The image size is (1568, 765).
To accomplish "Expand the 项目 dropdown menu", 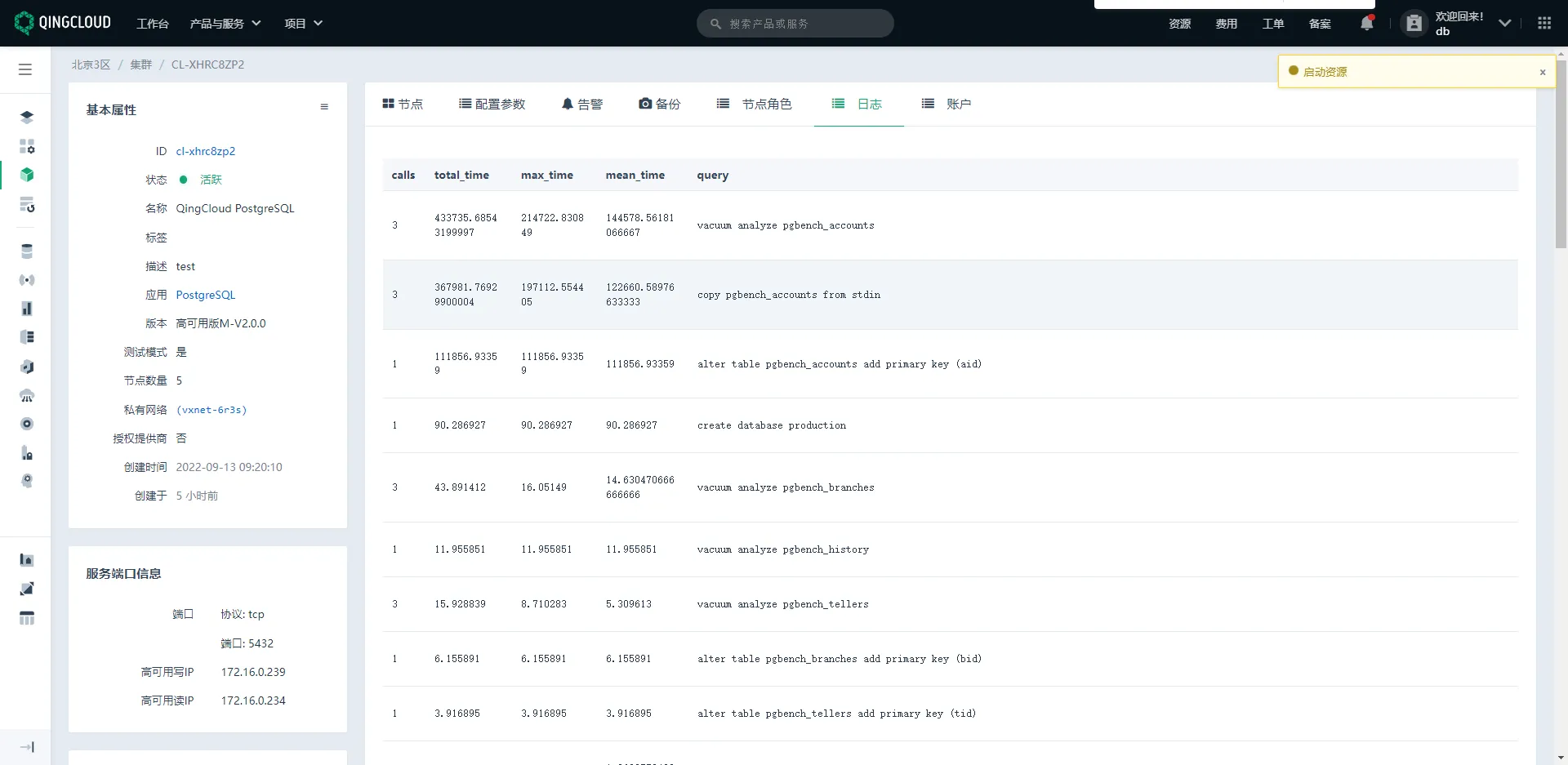I will coord(303,24).
